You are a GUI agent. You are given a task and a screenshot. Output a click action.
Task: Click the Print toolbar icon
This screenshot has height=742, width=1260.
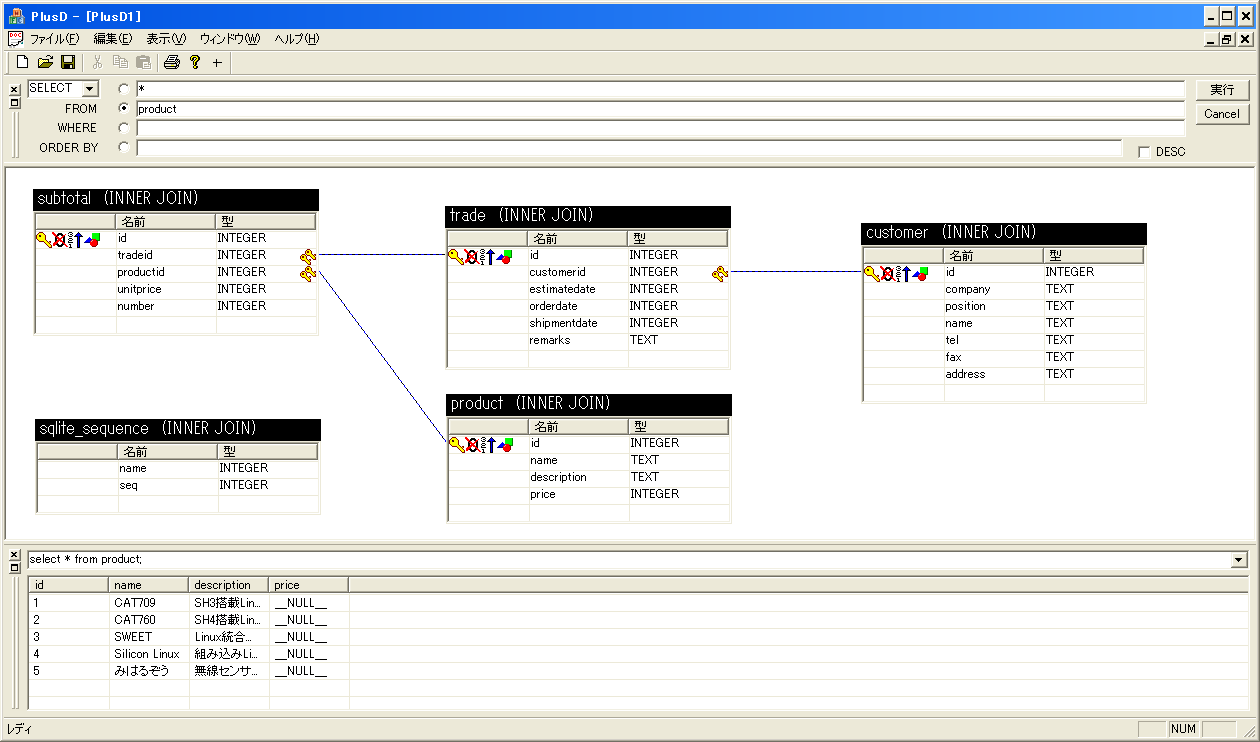click(x=171, y=63)
